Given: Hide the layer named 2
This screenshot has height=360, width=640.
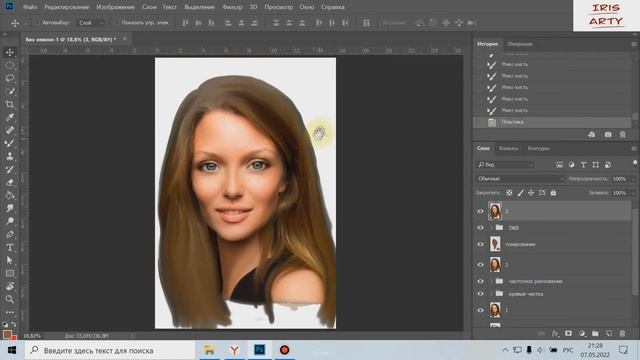Looking at the screenshot, I should point(480,265).
